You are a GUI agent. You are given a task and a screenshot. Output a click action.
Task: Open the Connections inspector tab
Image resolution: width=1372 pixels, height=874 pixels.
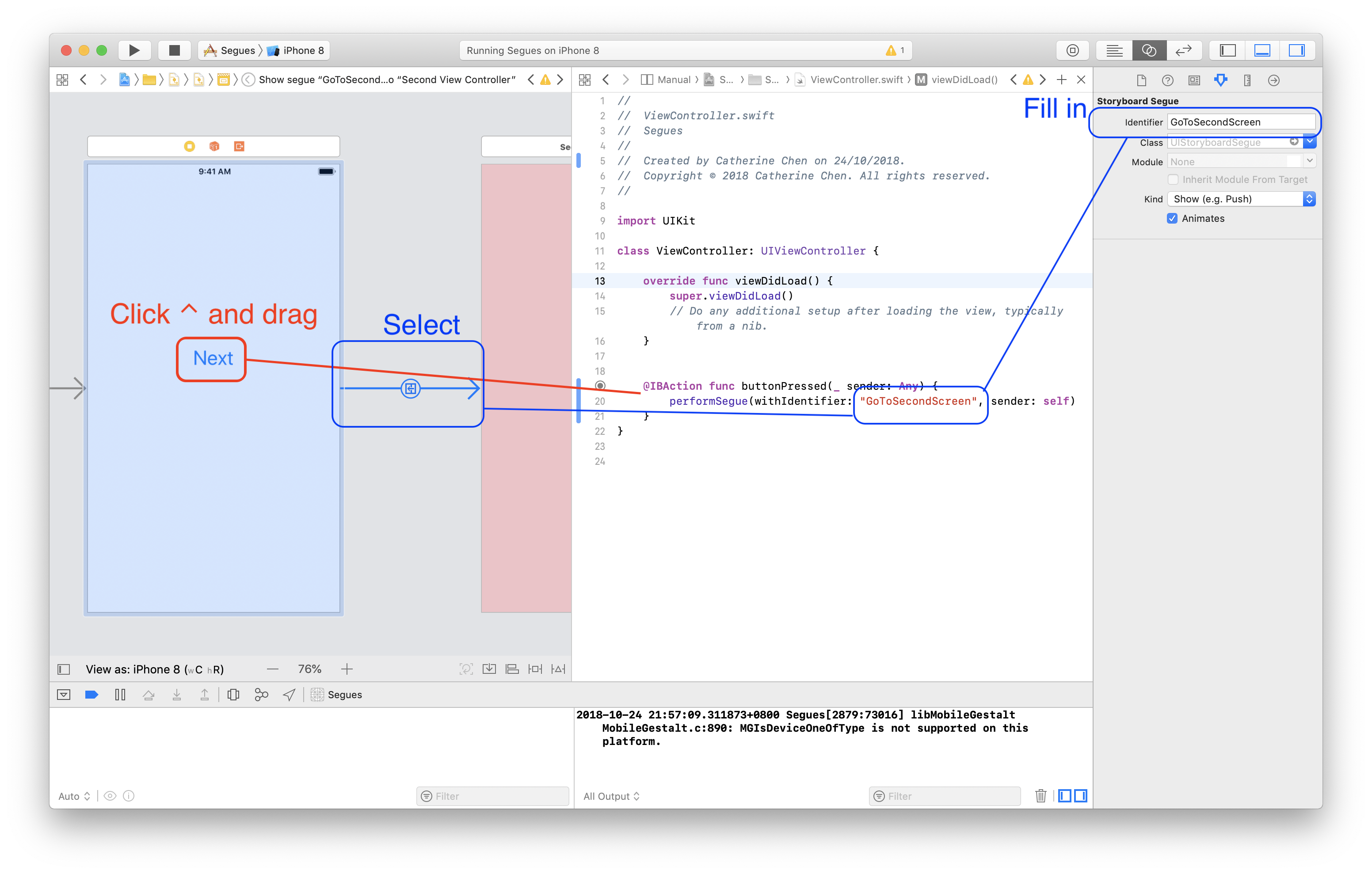point(1273,80)
